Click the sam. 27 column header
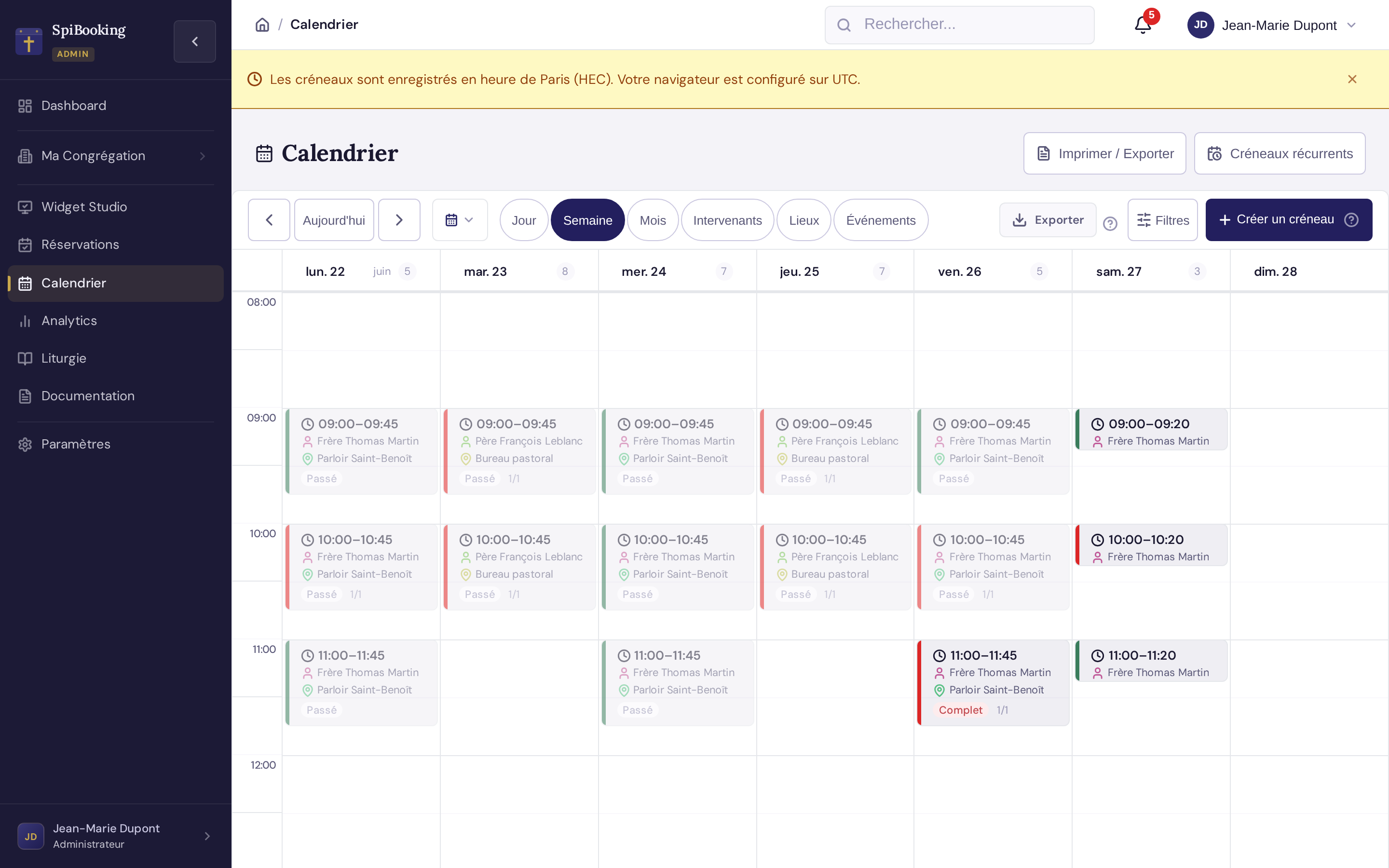 pos(1151,271)
